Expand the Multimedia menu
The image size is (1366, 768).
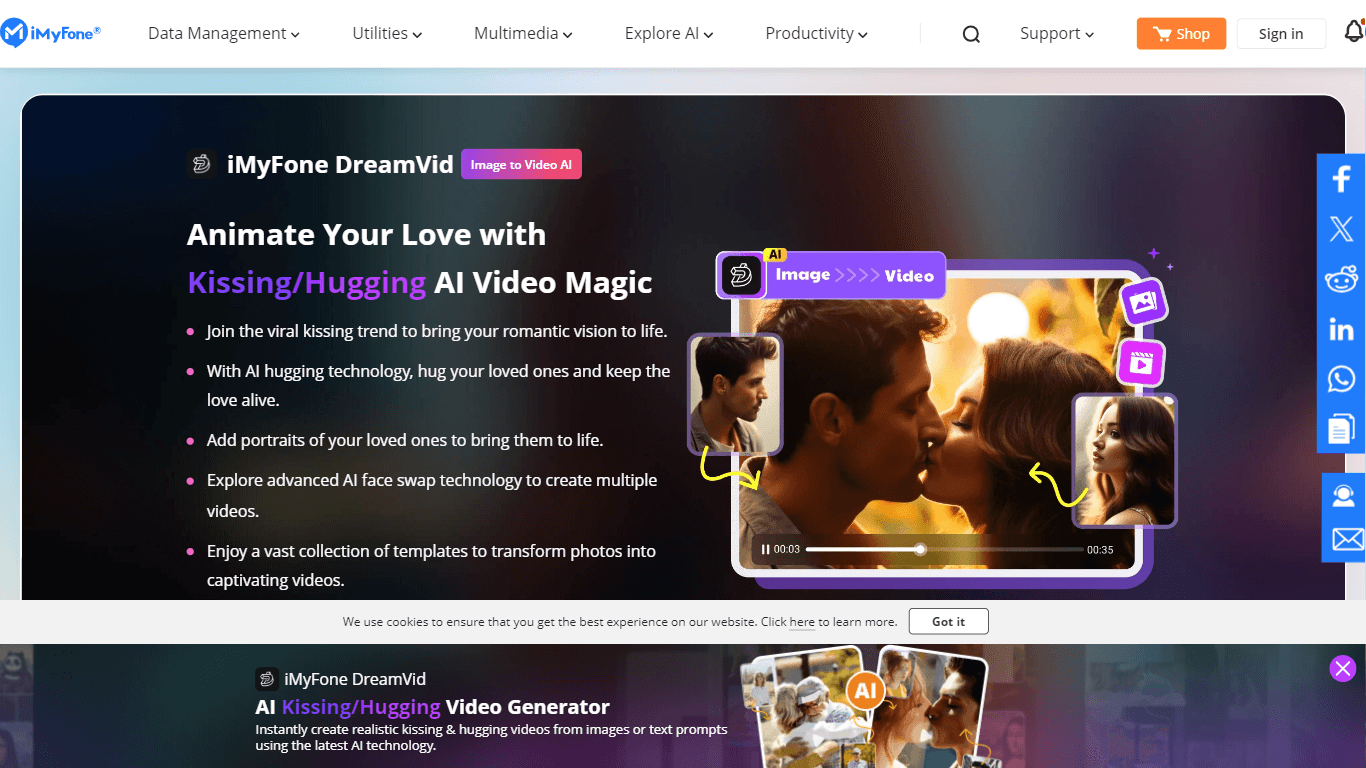click(523, 33)
